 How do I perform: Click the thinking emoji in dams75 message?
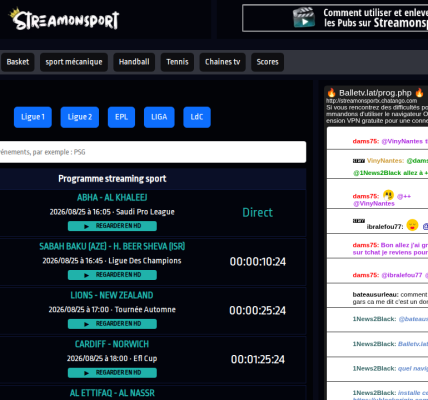(x=388, y=195)
